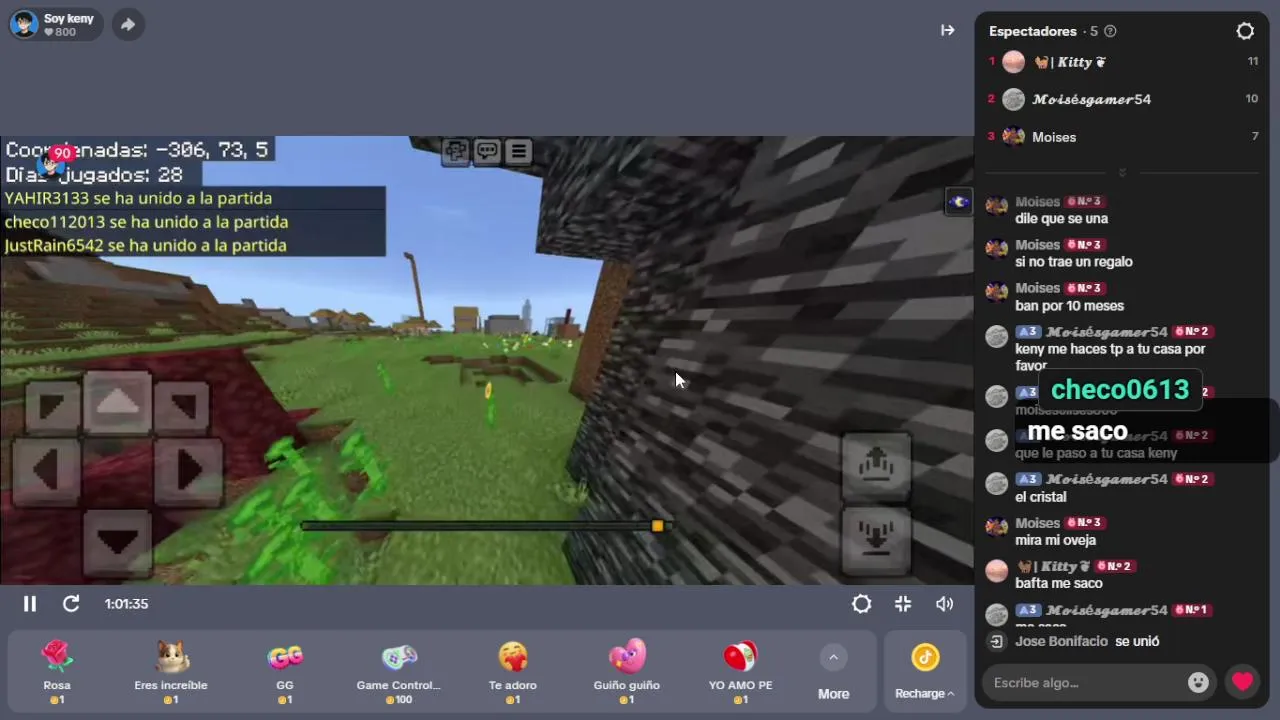Send the YO AMO PE gift
1280x720 pixels.
741,672
